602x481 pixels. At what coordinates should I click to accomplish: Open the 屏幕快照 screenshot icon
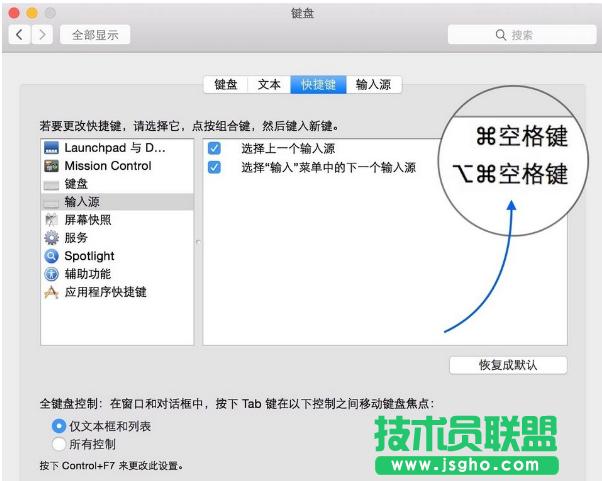[52, 220]
